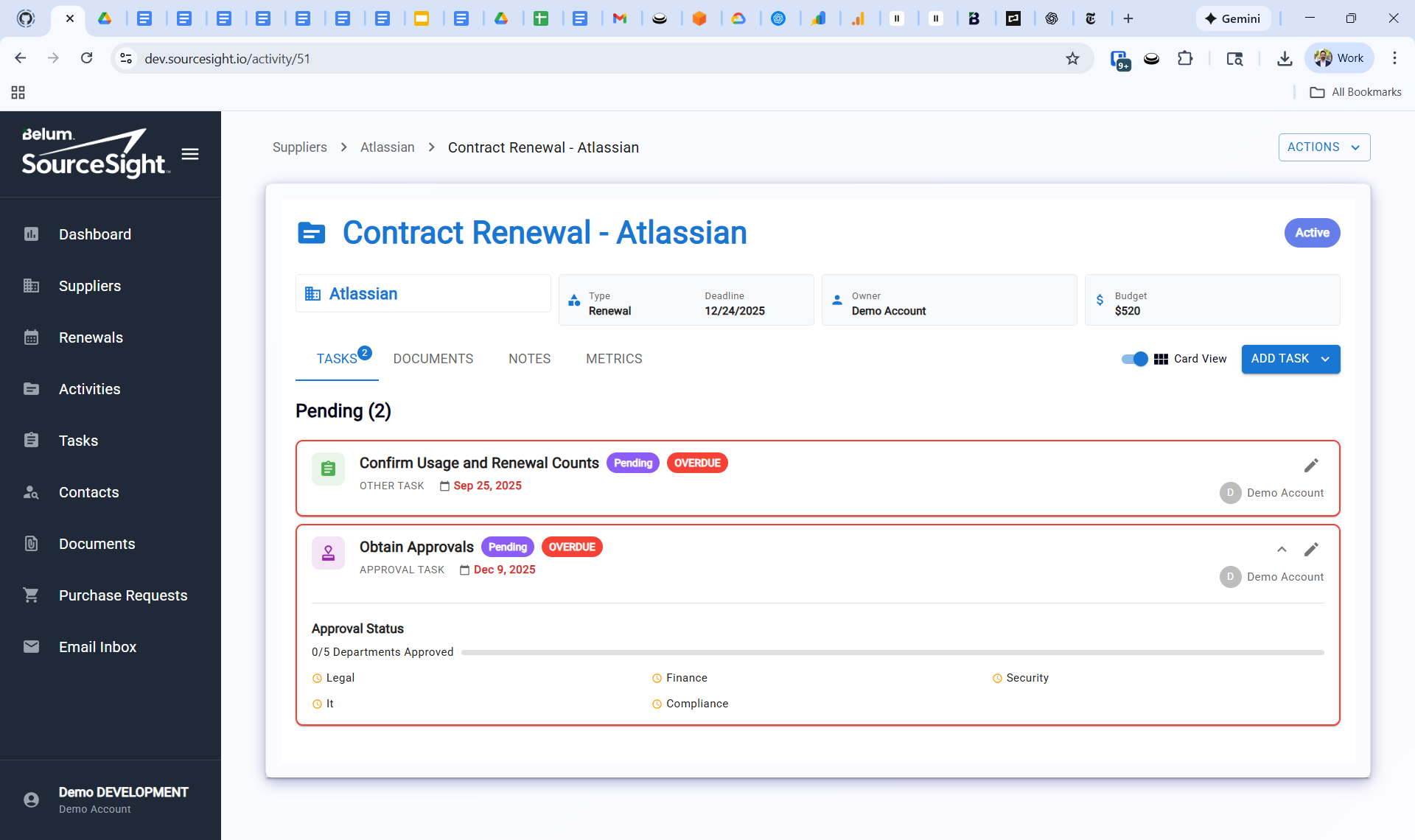The width and height of the screenshot is (1415, 840).
Task: Open the Suppliers breadcrumb link
Action: [x=299, y=147]
